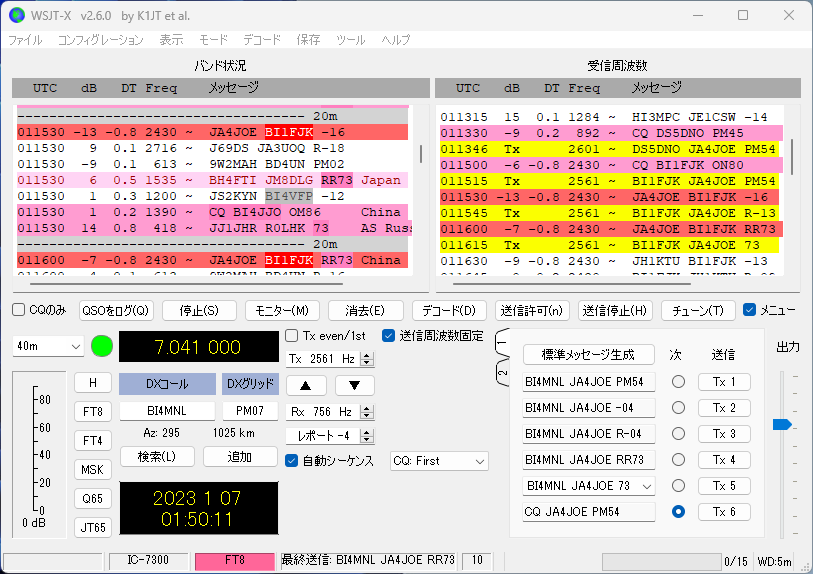Click the pink FT8 status bar indicator
This screenshot has width=813, height=574.
(x=234, y=561)
